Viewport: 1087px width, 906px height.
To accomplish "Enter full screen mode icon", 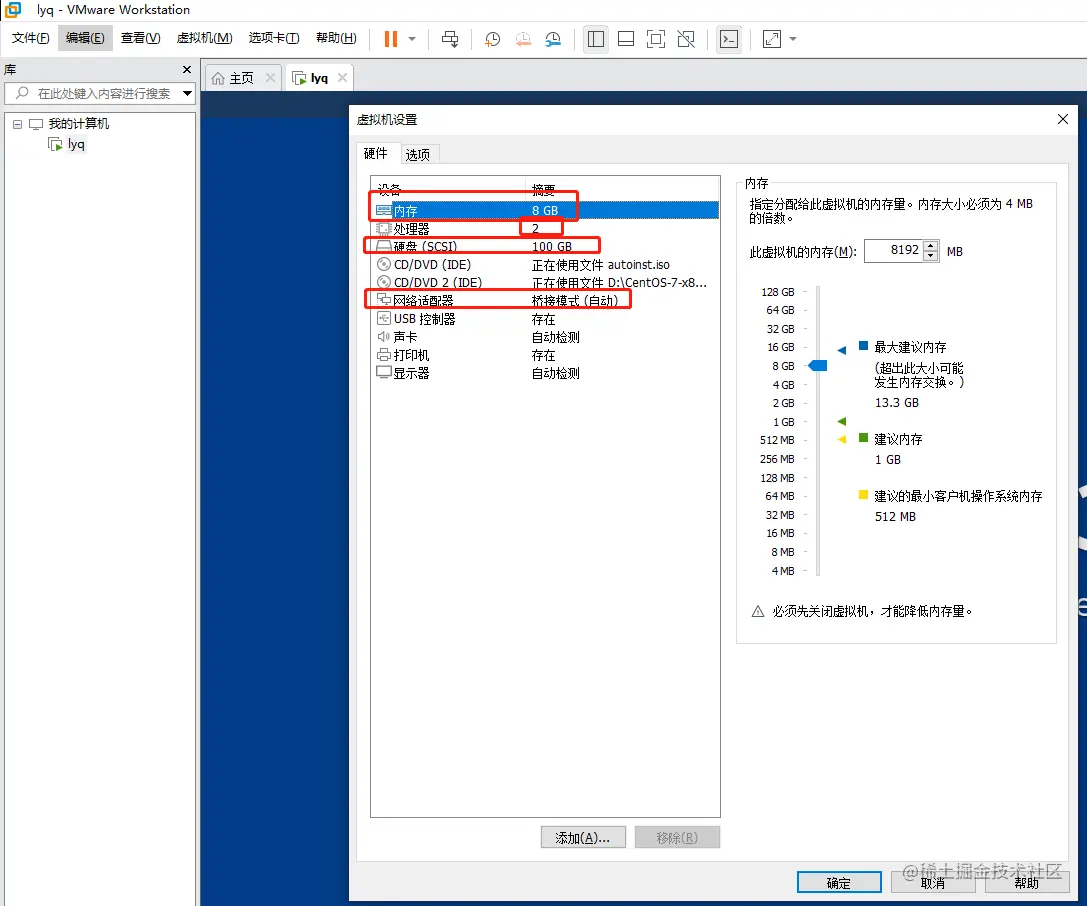I will pyautogui.click(x=656, y=39).
